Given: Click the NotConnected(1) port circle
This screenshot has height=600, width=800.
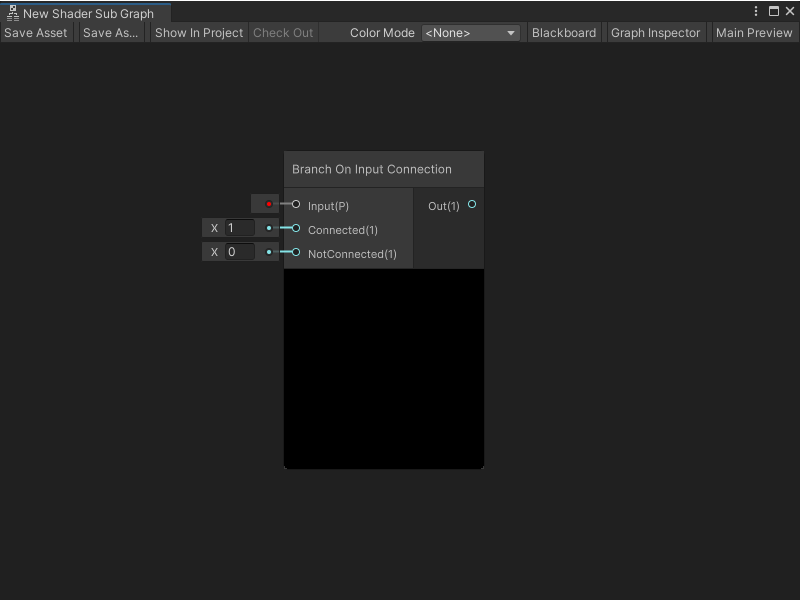Looking at the screenshot, I should (x=294, y=253).
